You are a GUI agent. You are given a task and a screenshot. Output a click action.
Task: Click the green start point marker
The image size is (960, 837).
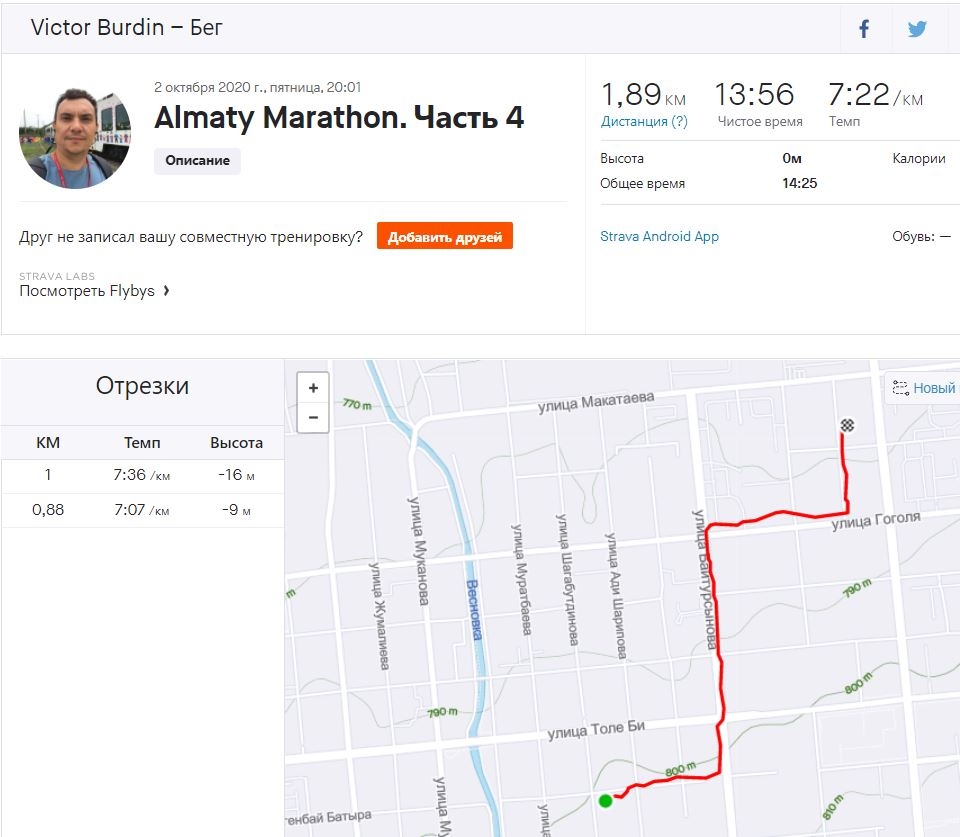(605, 800)
